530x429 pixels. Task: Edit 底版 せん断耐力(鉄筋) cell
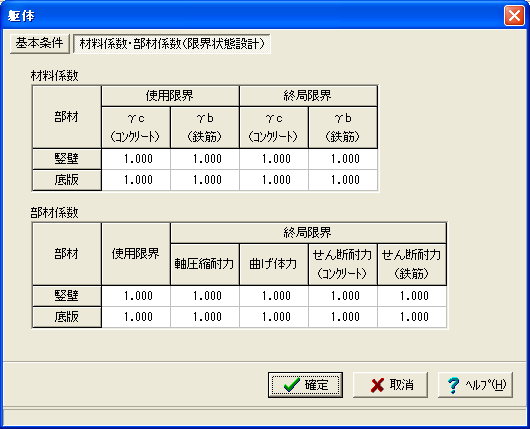(x=412, y=317)
